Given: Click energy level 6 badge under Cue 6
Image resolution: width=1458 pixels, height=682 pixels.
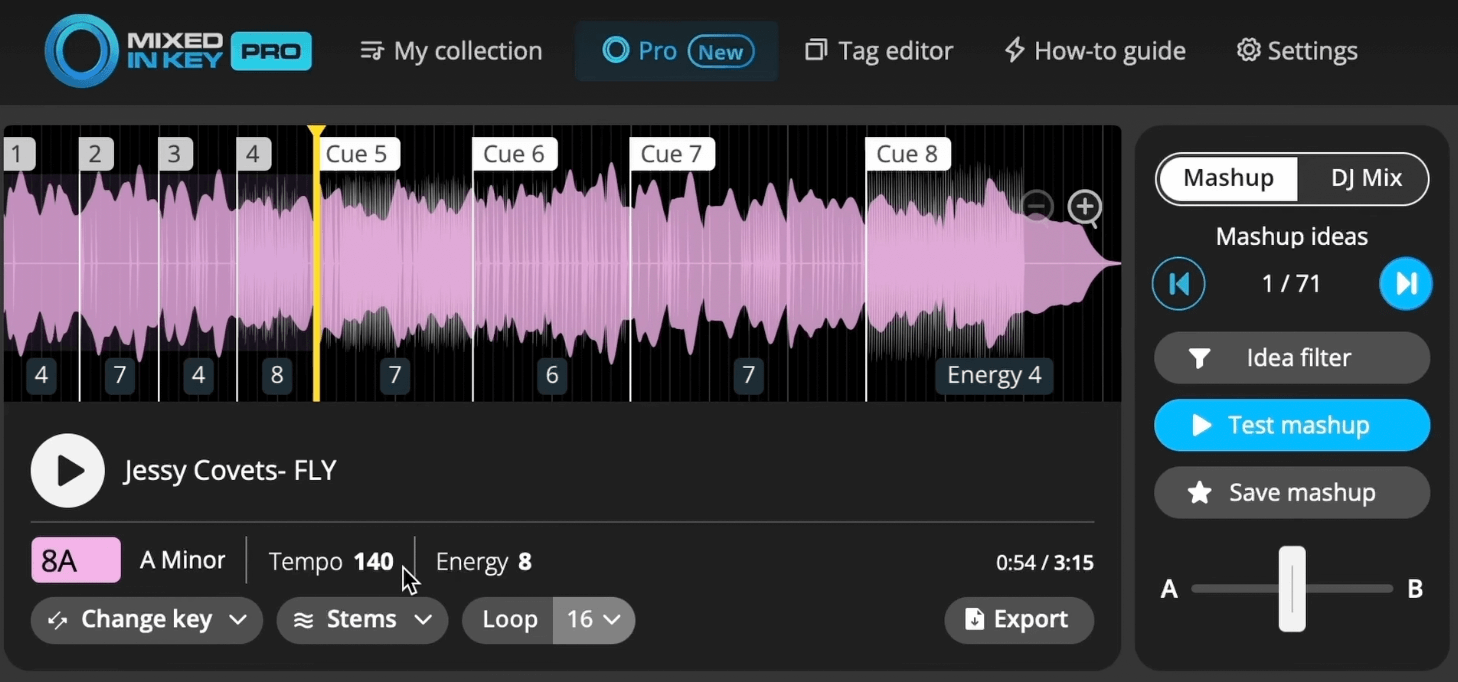Looking at the screenshot, I should (552, 375).
